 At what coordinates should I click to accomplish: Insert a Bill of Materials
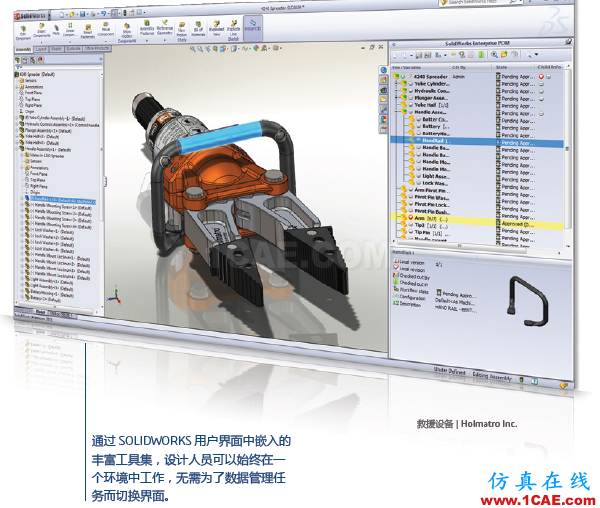pyautogui.click(x=198, y=29)
